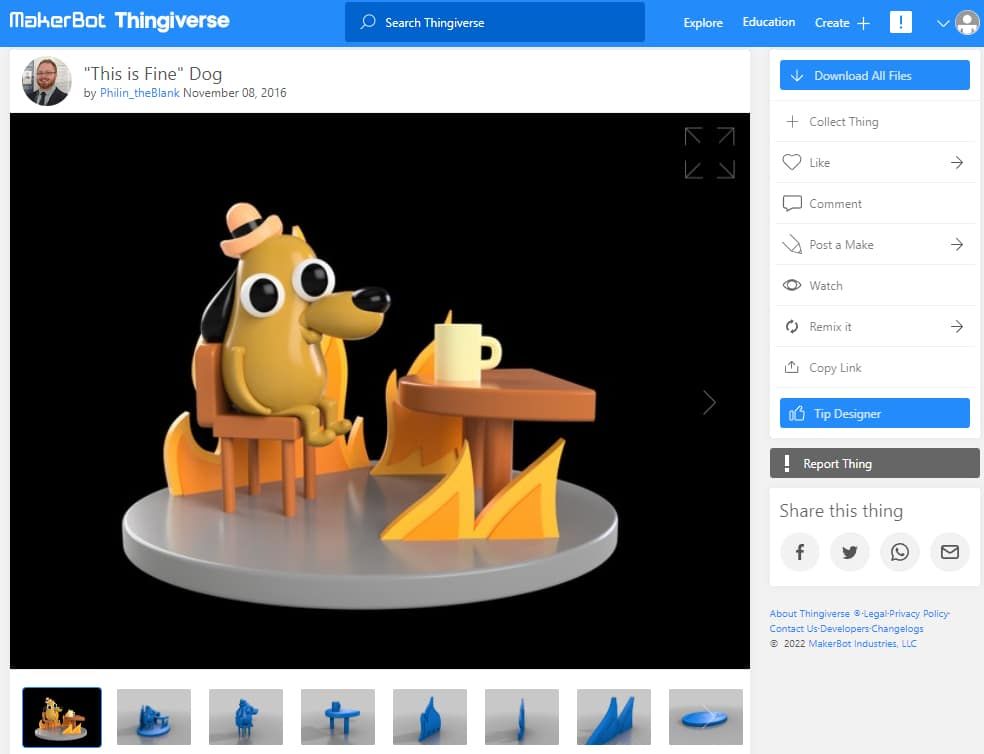This screenshot has width=984, height=754.
Task: Open the Explore menu
Action: point(702,22)
